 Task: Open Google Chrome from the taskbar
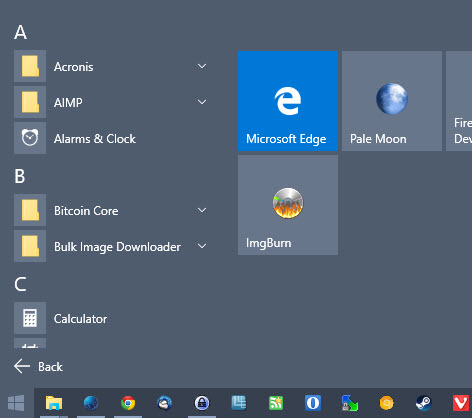(x=128, y=403)
